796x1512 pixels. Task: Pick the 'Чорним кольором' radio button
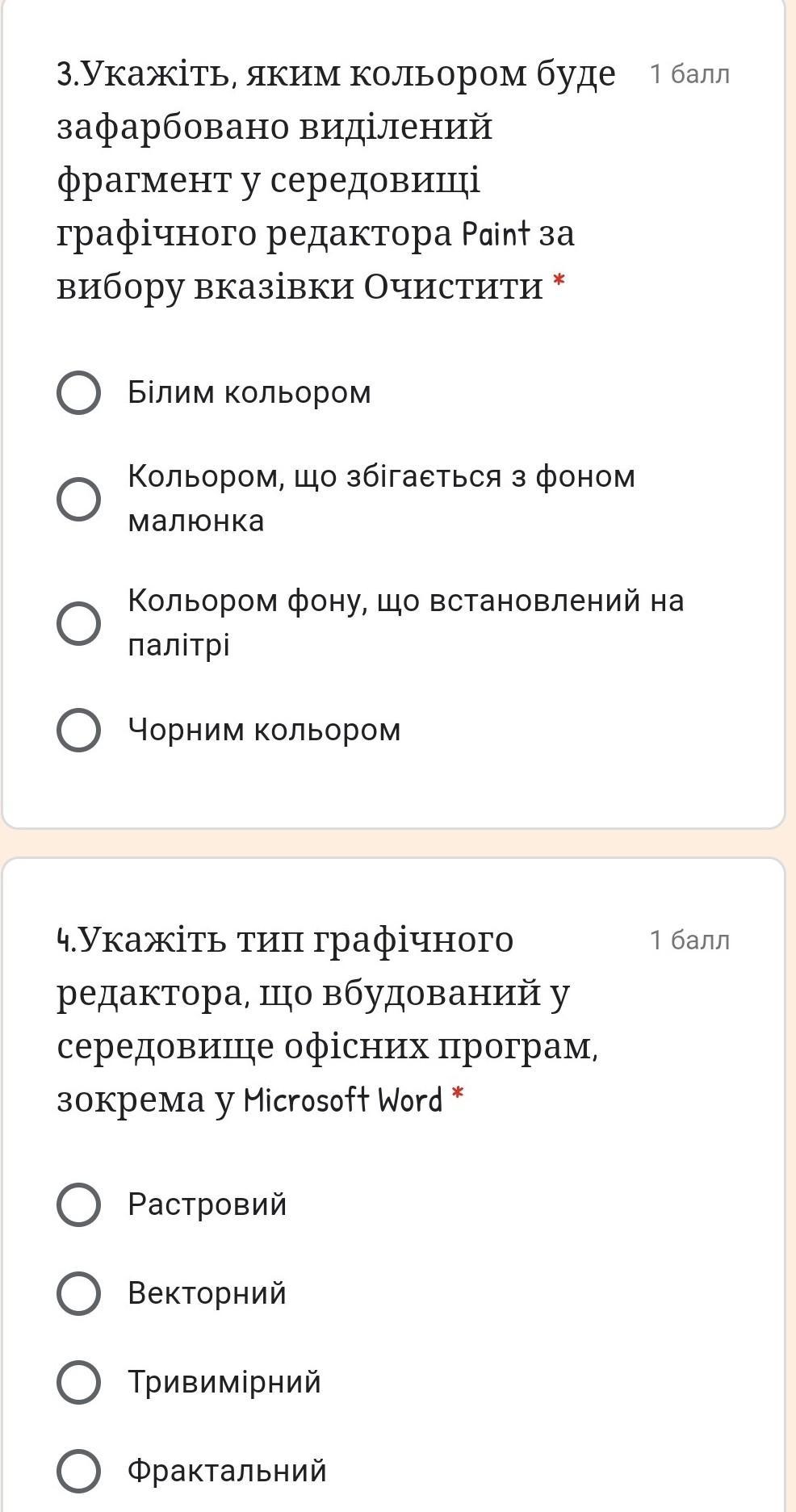[79, 731]
